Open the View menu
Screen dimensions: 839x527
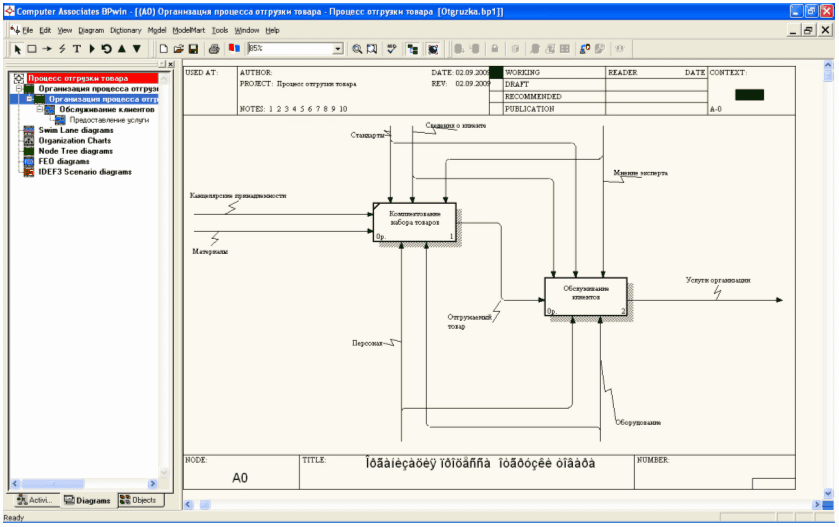(65, 30)
